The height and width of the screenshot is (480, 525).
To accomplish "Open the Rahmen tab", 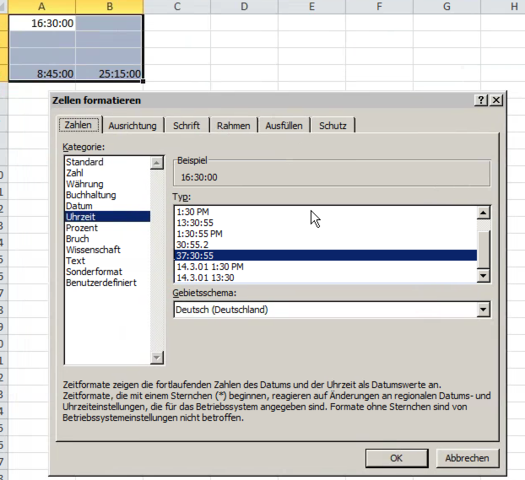I will click(233, 126).
